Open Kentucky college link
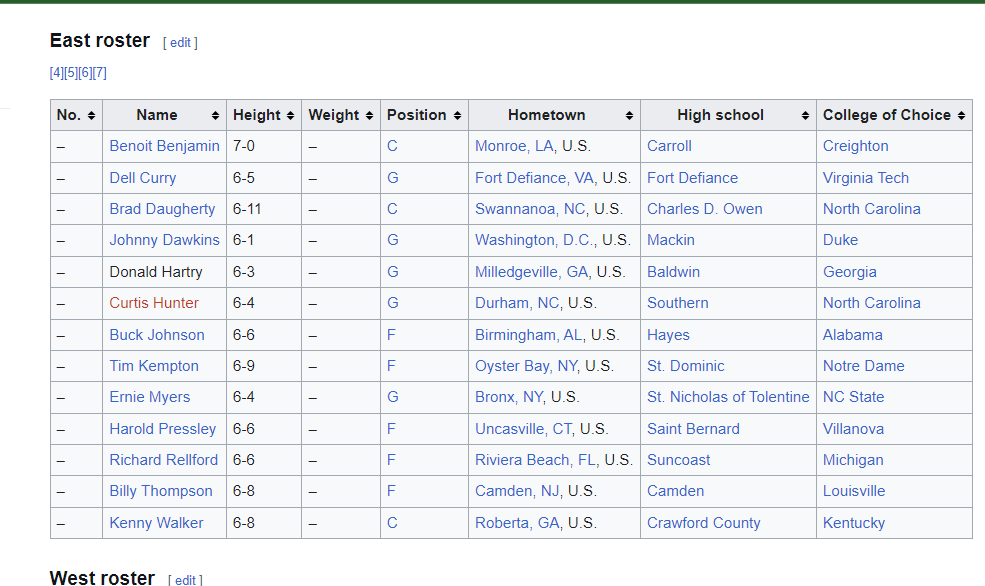 point(854,523)
